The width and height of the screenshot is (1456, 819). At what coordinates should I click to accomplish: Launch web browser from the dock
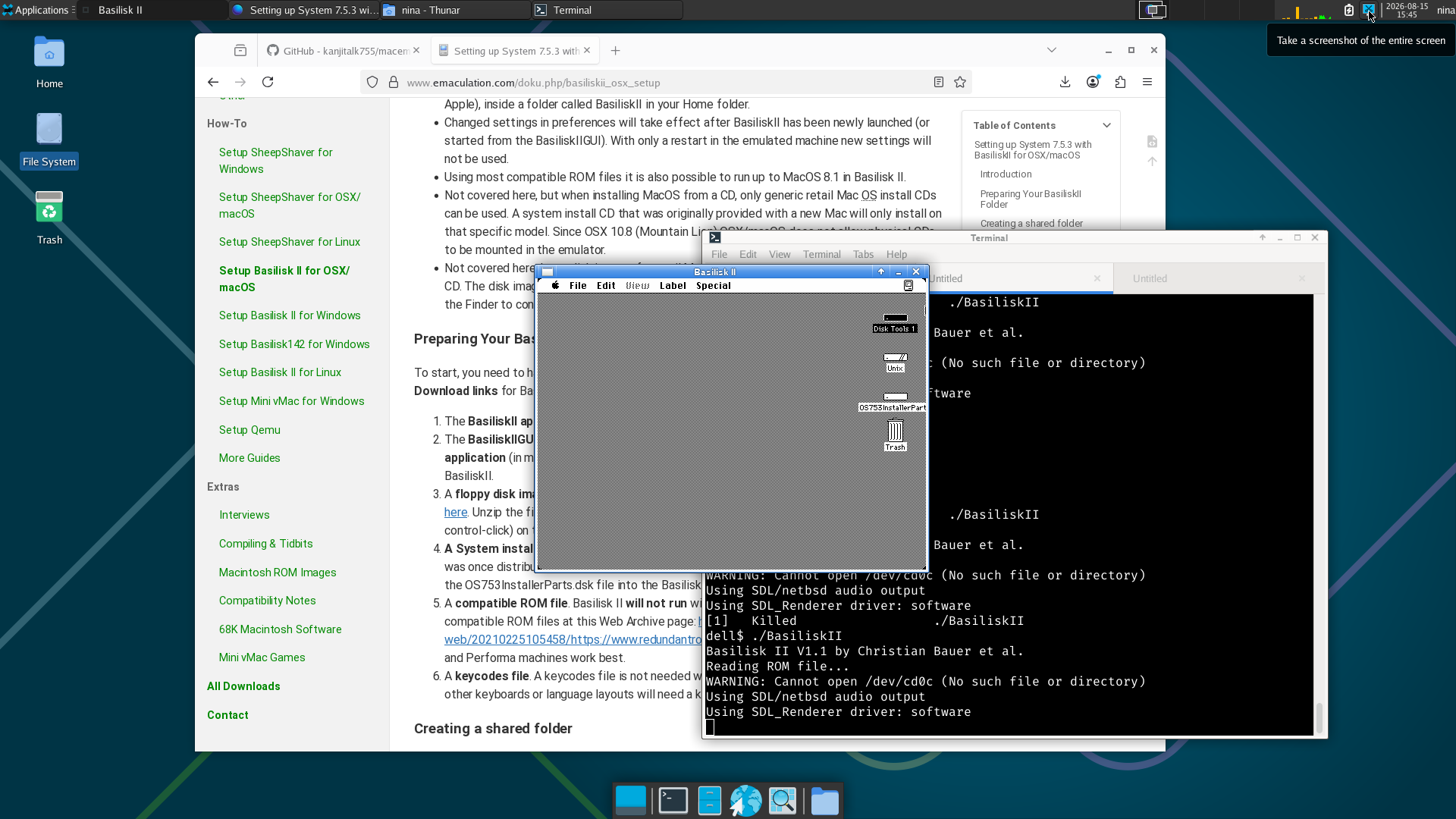(746, 801)
